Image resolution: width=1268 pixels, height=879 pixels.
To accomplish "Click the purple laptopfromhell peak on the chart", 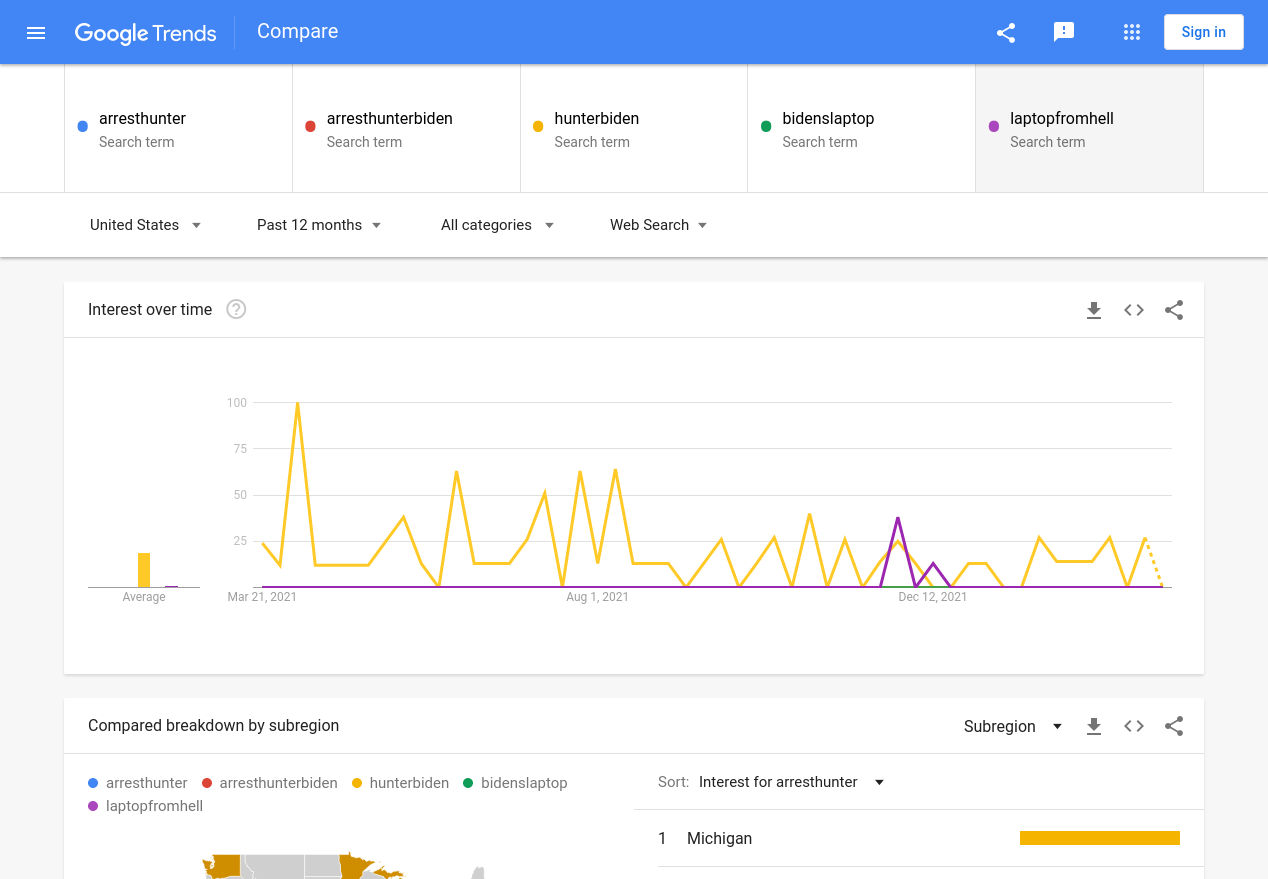I will [898, 518].
